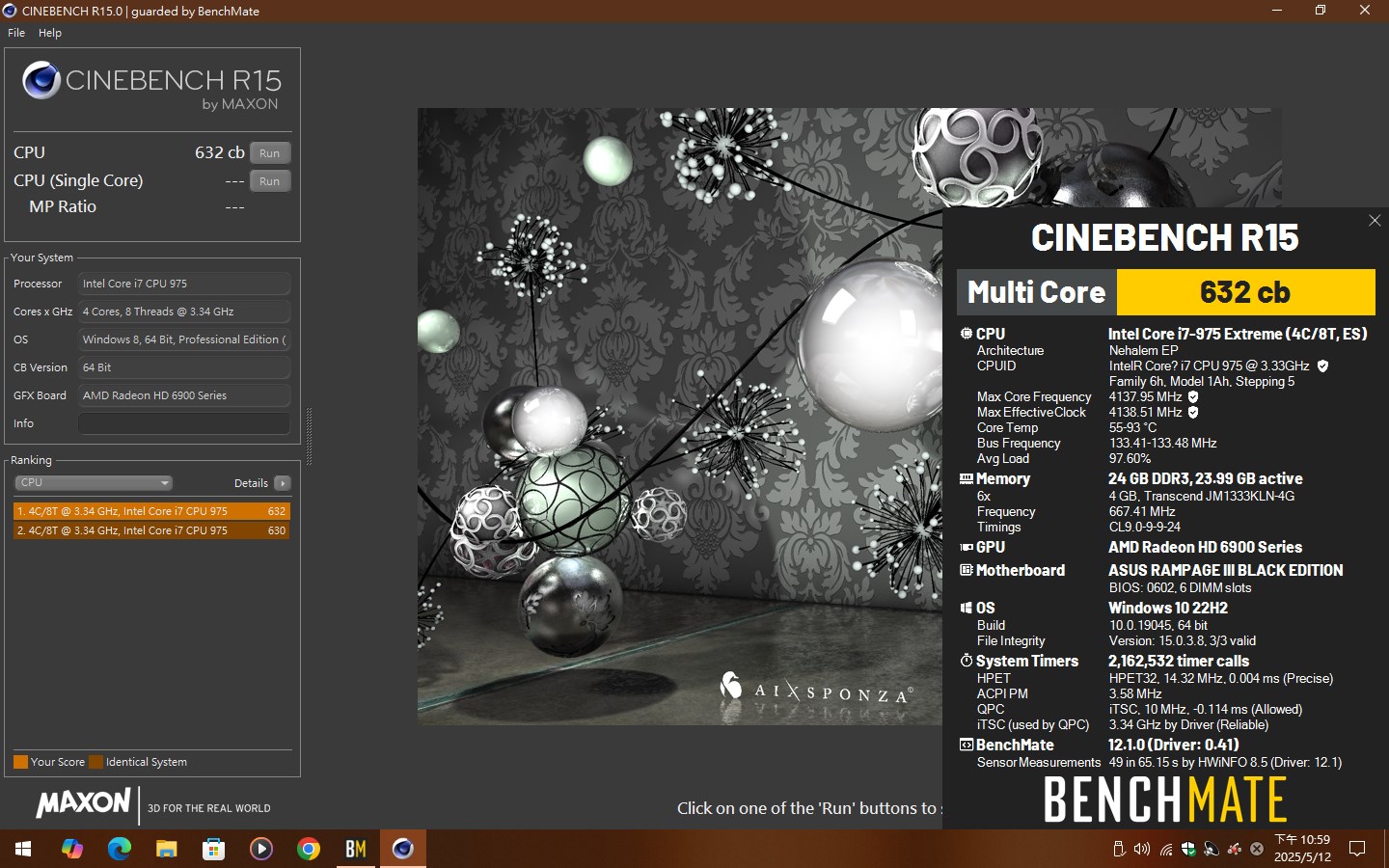Click the Cinebench R15 logo sphere icon

coord(41,81)
